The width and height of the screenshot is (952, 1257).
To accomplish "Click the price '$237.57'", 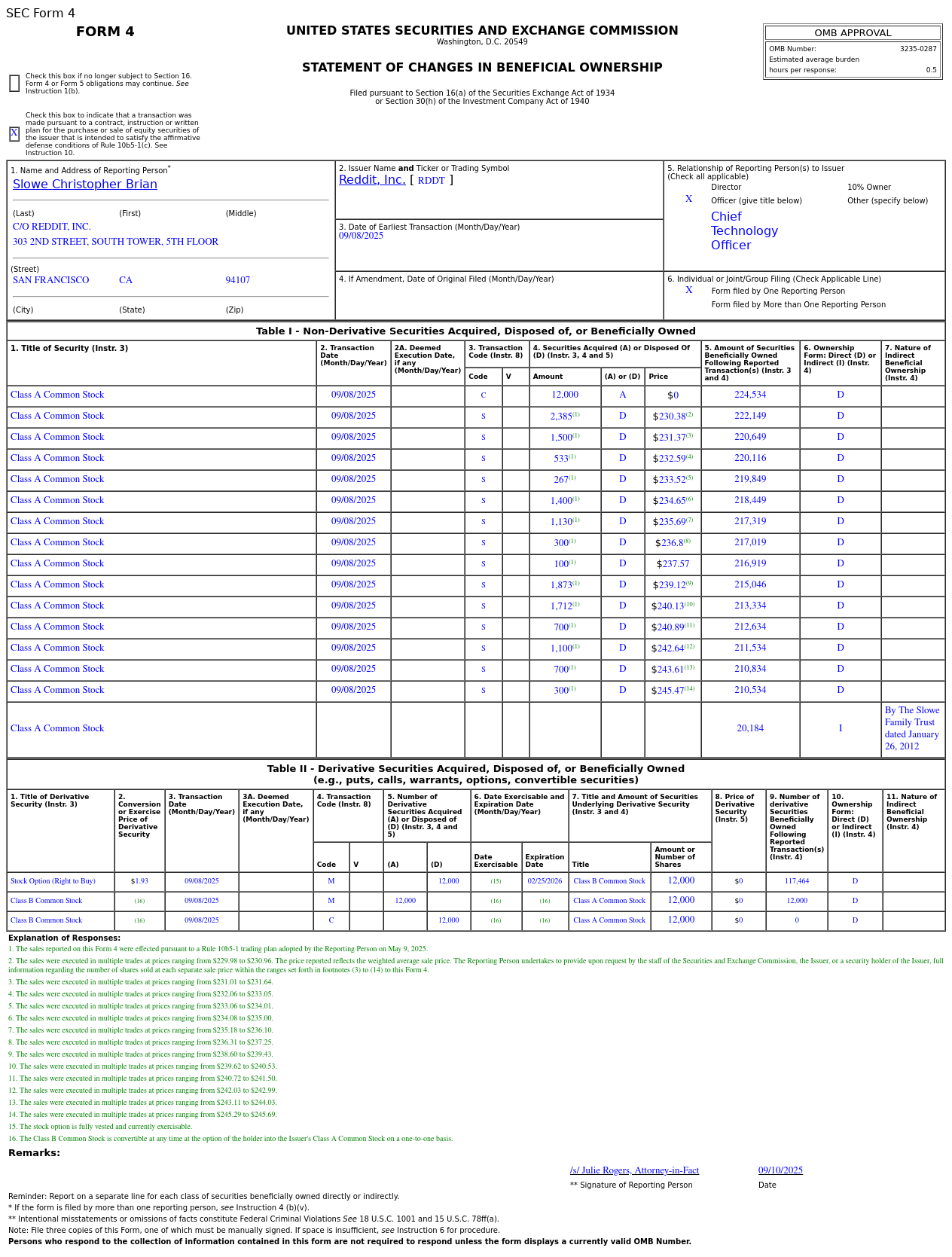I will click(673, 564).
